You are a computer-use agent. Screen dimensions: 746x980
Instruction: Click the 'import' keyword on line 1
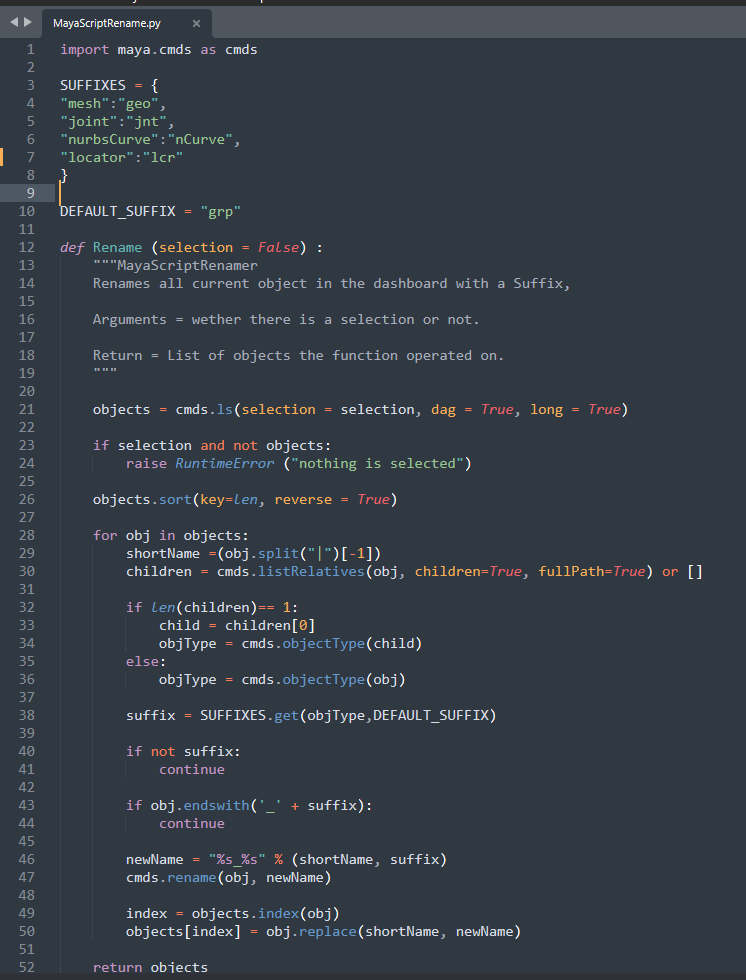pyautogui.click(x=84, y=49)
